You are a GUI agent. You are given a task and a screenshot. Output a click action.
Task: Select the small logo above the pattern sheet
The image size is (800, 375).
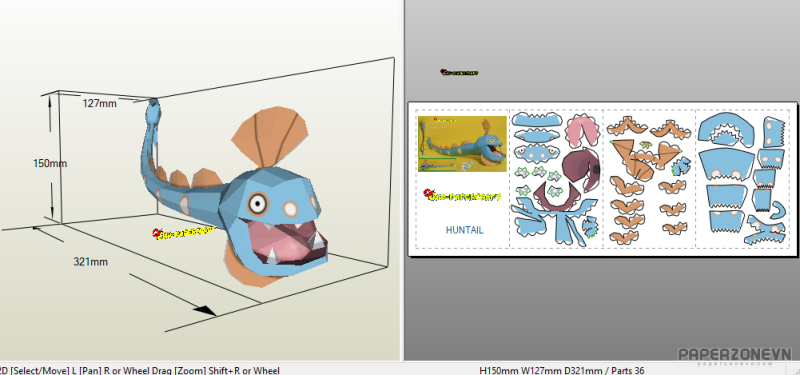pyautogui.click(x=459, y=72)
